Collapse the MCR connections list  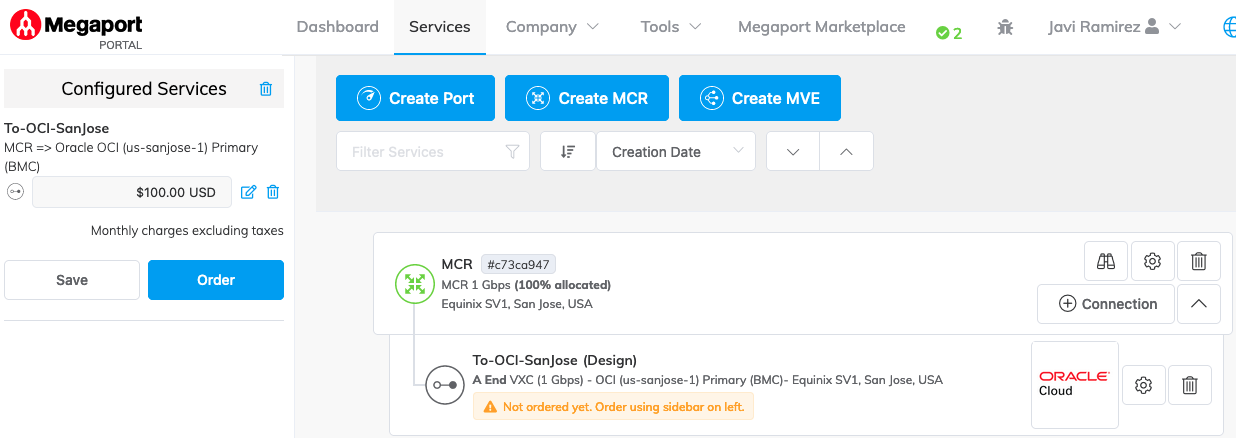click(1198, 304)
